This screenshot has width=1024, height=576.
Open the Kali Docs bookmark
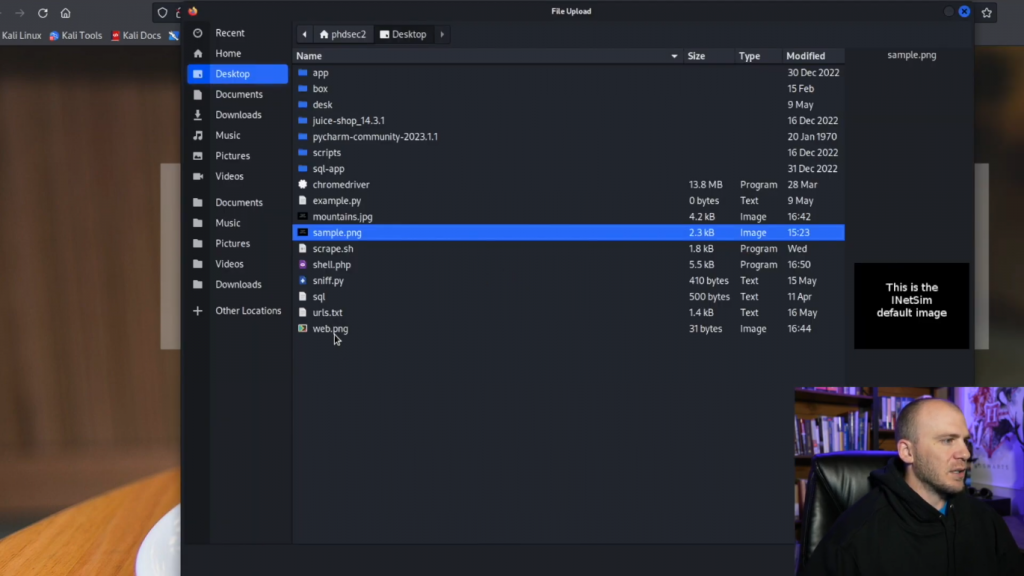[136, 35]
